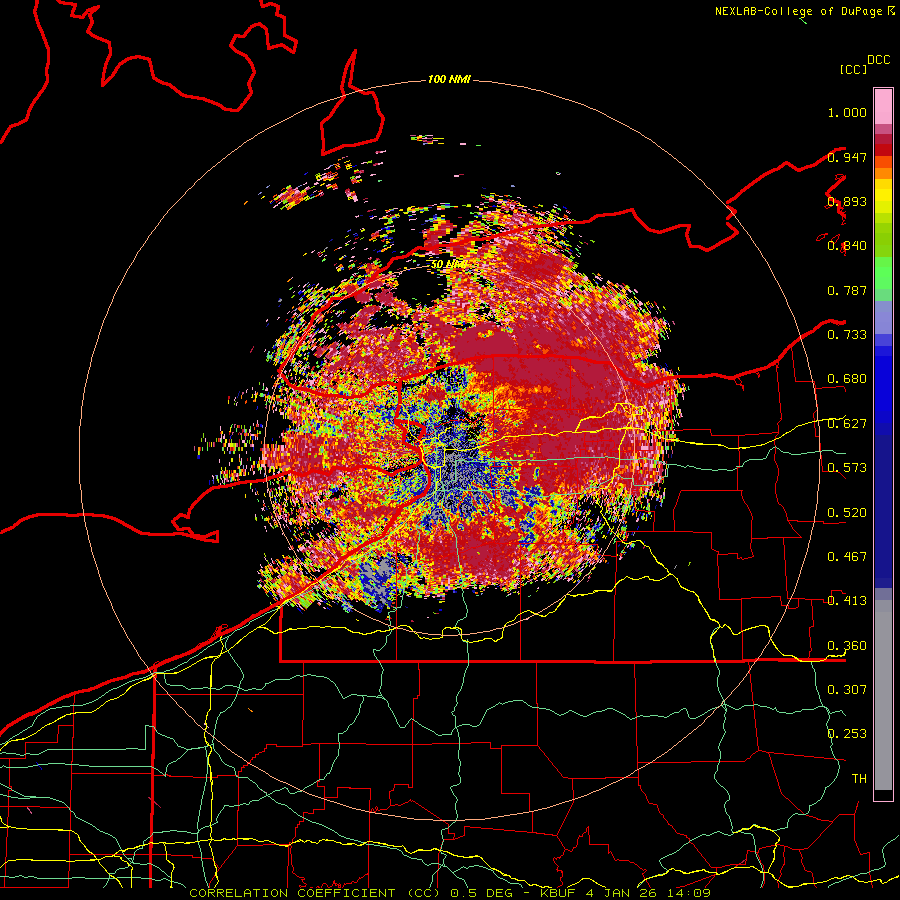The image size is (900, 900).
Task: Click the 0.893 scale value
Action: [x=847, y=201]
